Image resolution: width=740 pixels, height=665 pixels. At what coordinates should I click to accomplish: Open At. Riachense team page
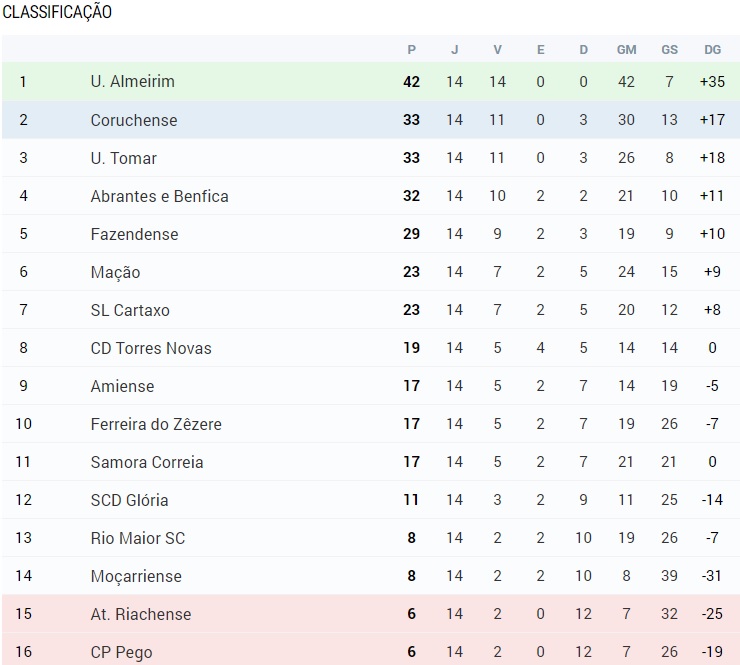tap(140, 614)
